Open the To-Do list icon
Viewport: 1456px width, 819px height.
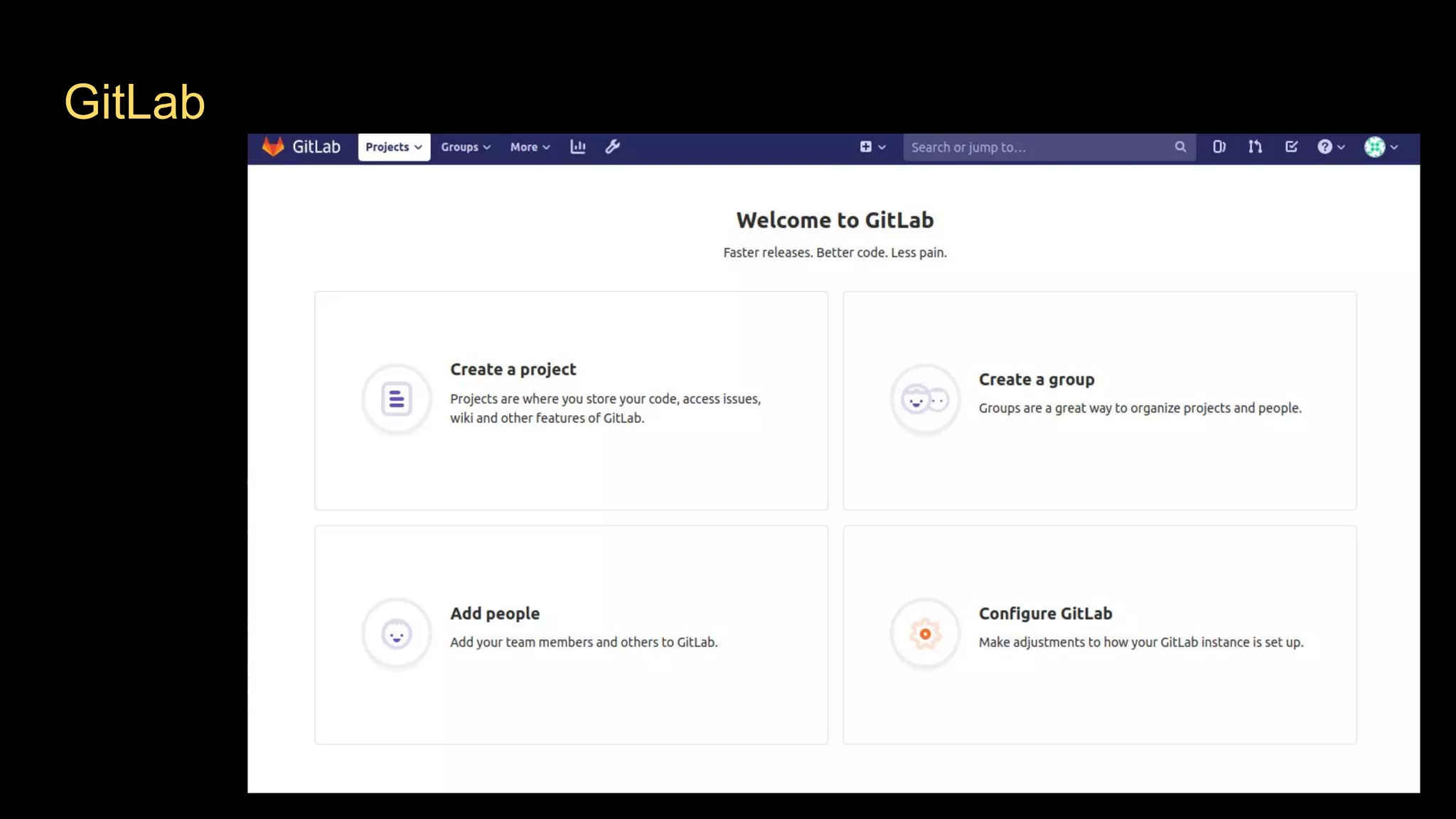pos(1292,146)
